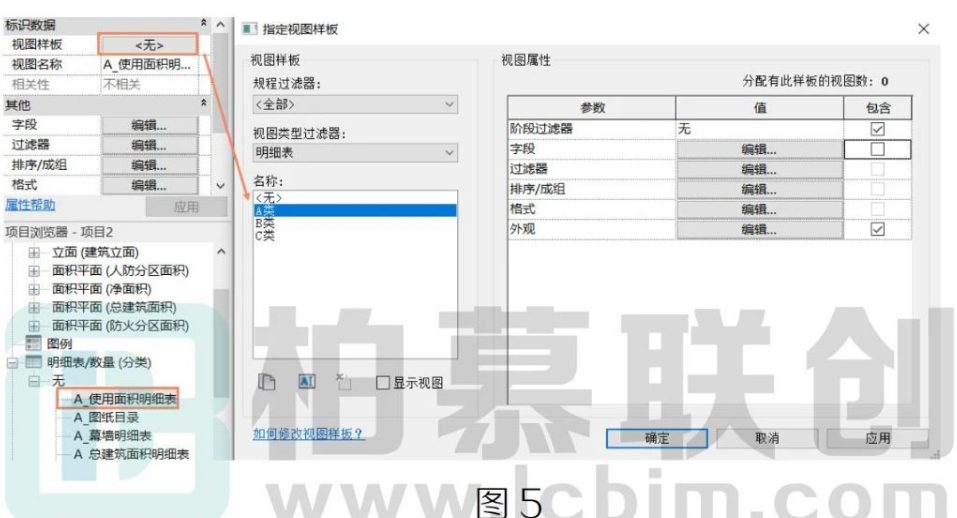
Task: Click 编辑 for 格式 in 视图属性 table
Action: click(x=759, y=210)
